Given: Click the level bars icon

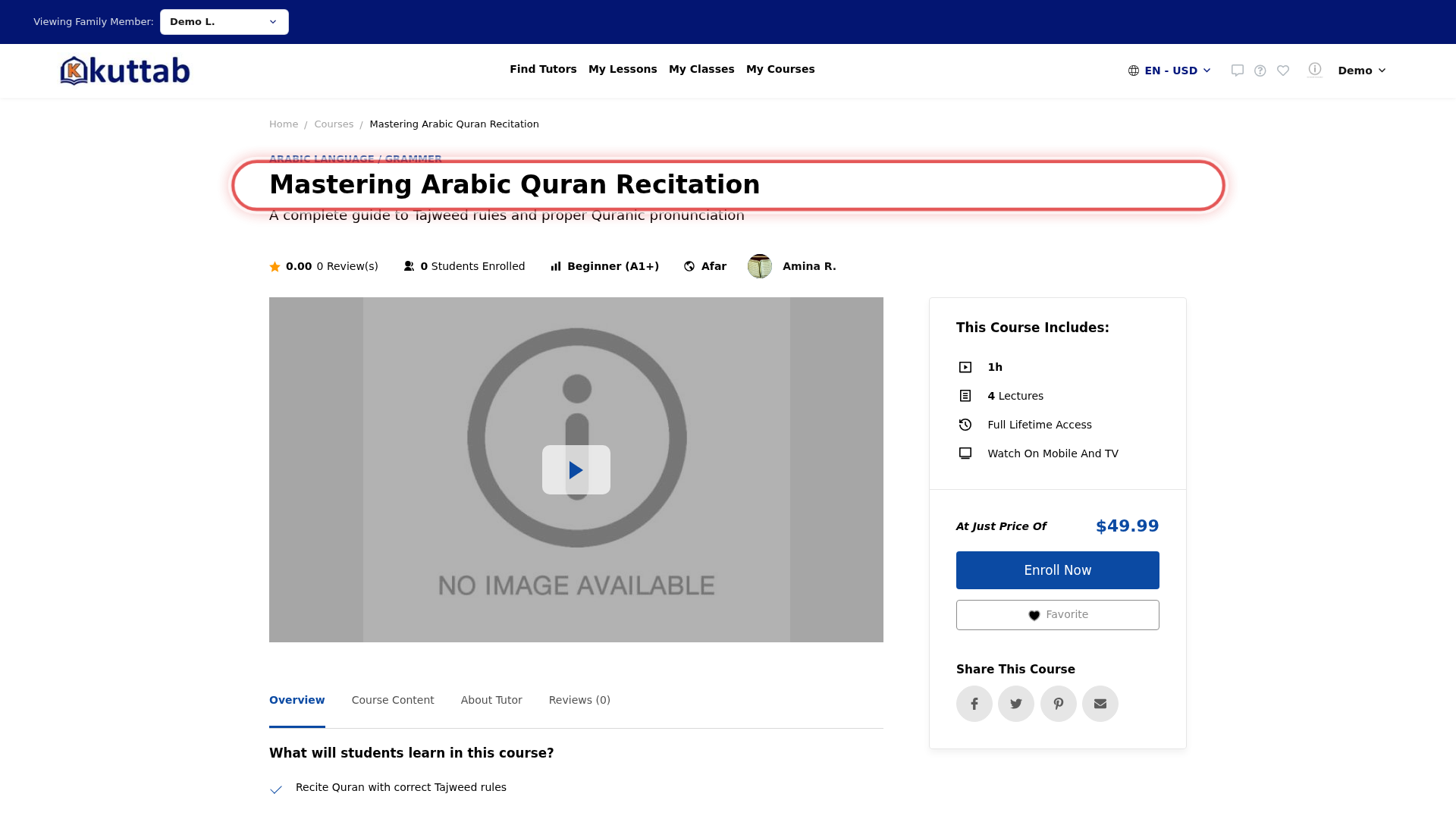Looking at the screenshot, I should (x=556, y=266).
